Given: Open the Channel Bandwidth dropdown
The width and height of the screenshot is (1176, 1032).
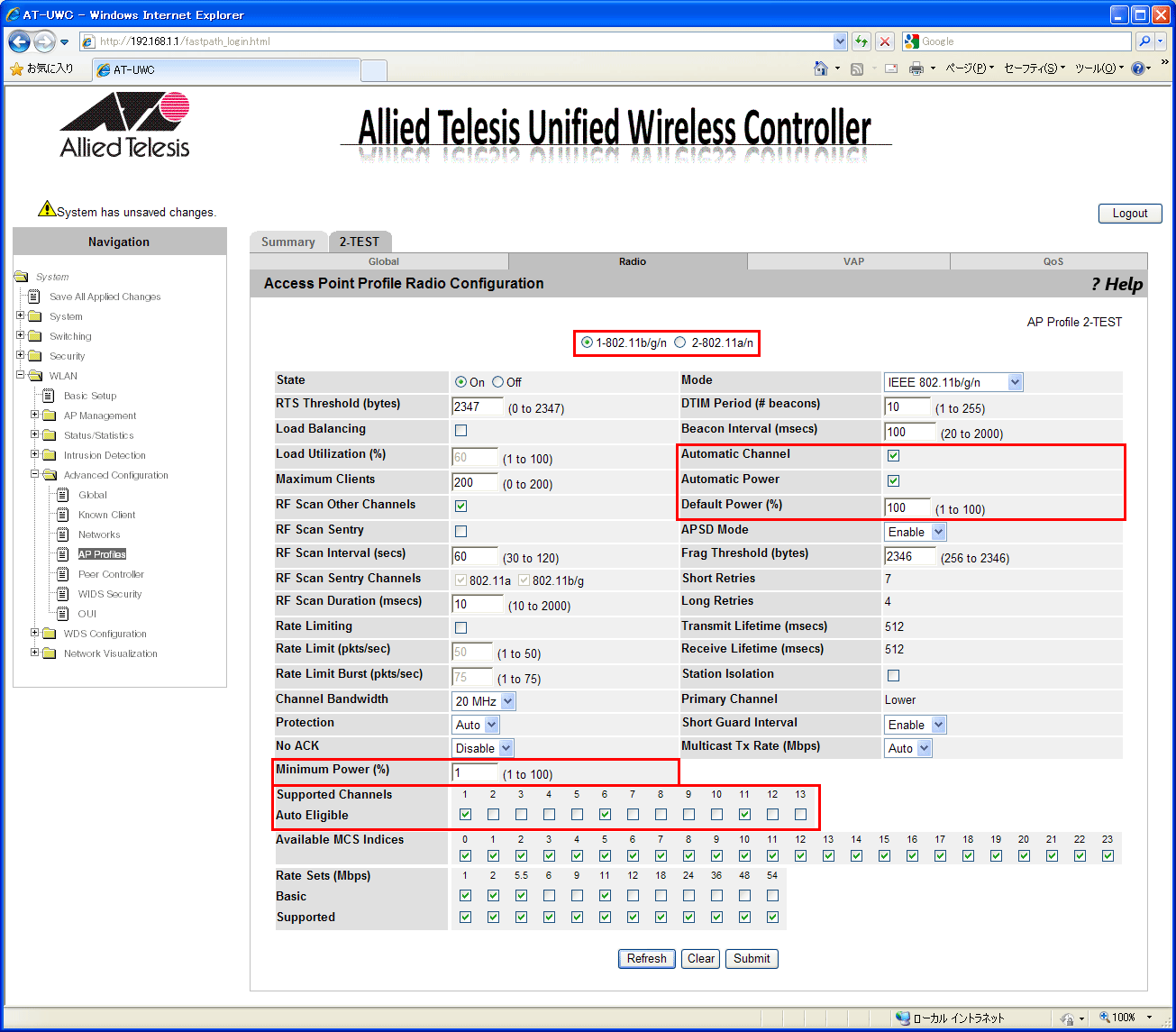Looking at the screenshot, I should point(483,701).
